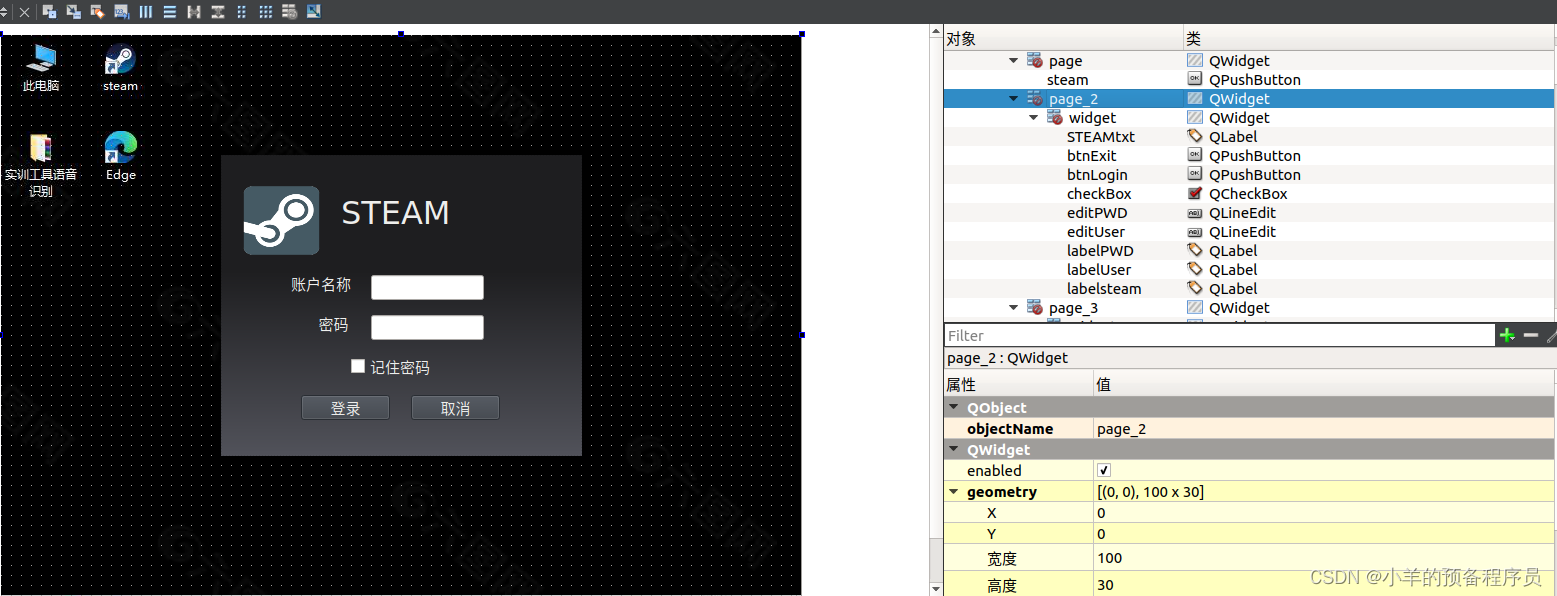This screenshot has width=1557, height=596.
Task: Collapse the QWidget property group
Action: tap(954, 449)
